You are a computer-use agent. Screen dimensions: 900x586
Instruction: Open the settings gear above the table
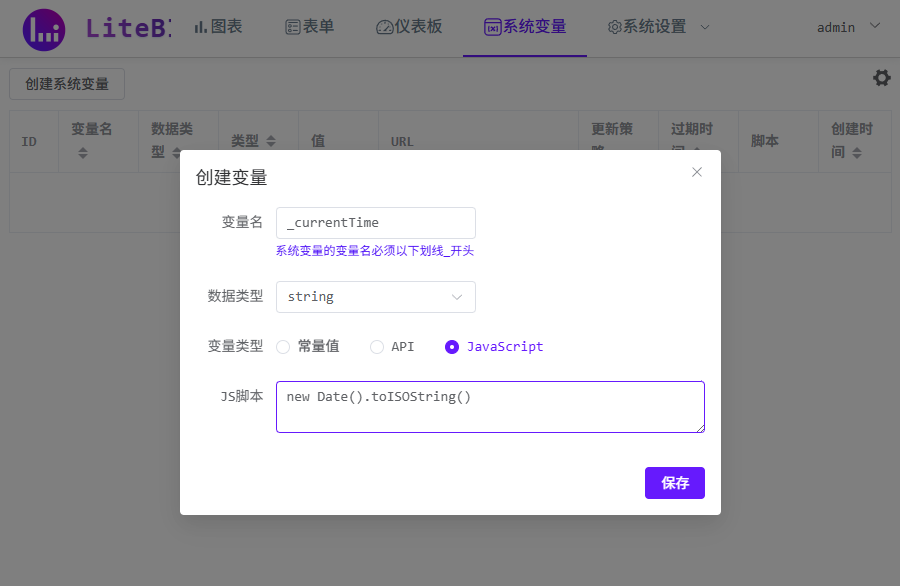(881, 77)
